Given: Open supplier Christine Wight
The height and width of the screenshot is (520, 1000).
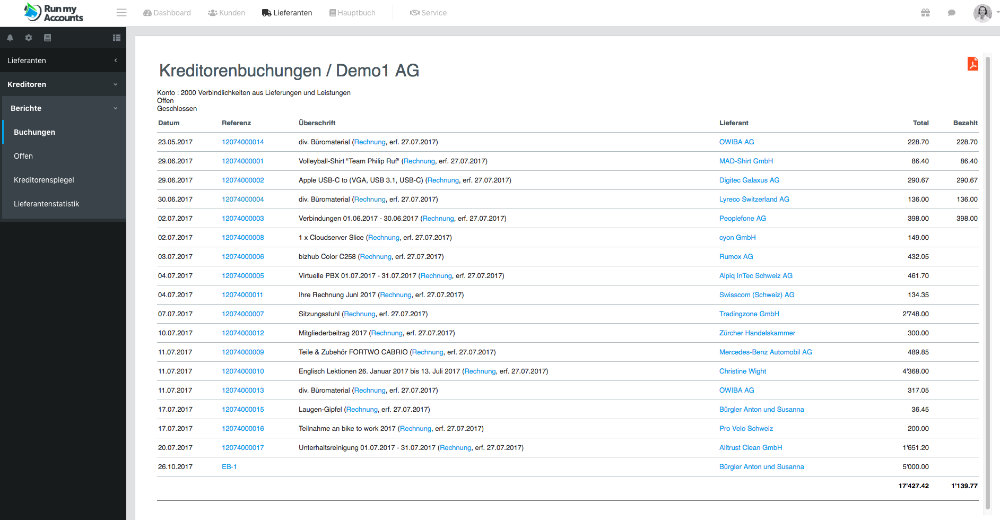Looking at the screenshot, I should [743, 371].
